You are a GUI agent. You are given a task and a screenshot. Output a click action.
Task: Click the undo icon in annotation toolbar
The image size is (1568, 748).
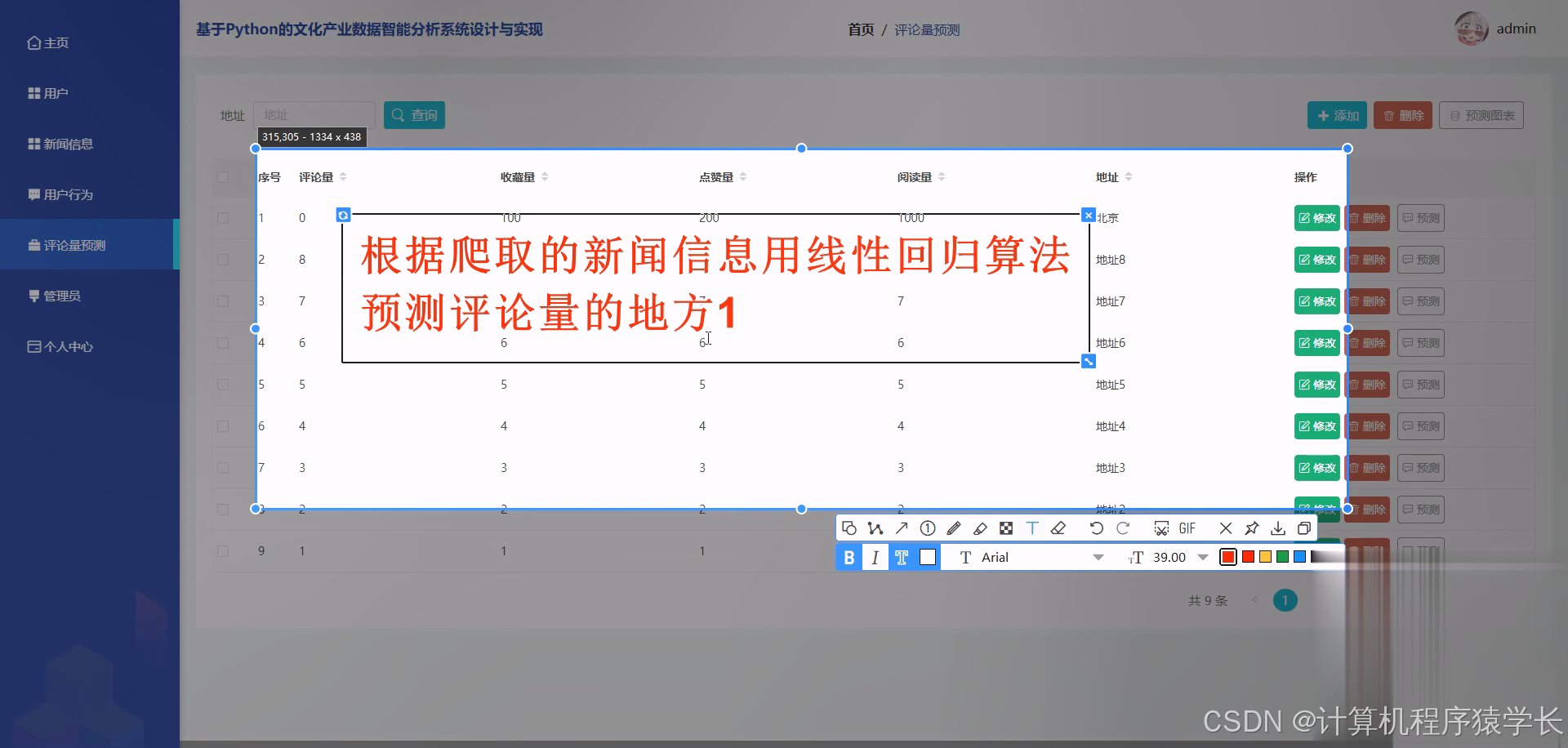pyautogui.click(x=1097, y=528)
